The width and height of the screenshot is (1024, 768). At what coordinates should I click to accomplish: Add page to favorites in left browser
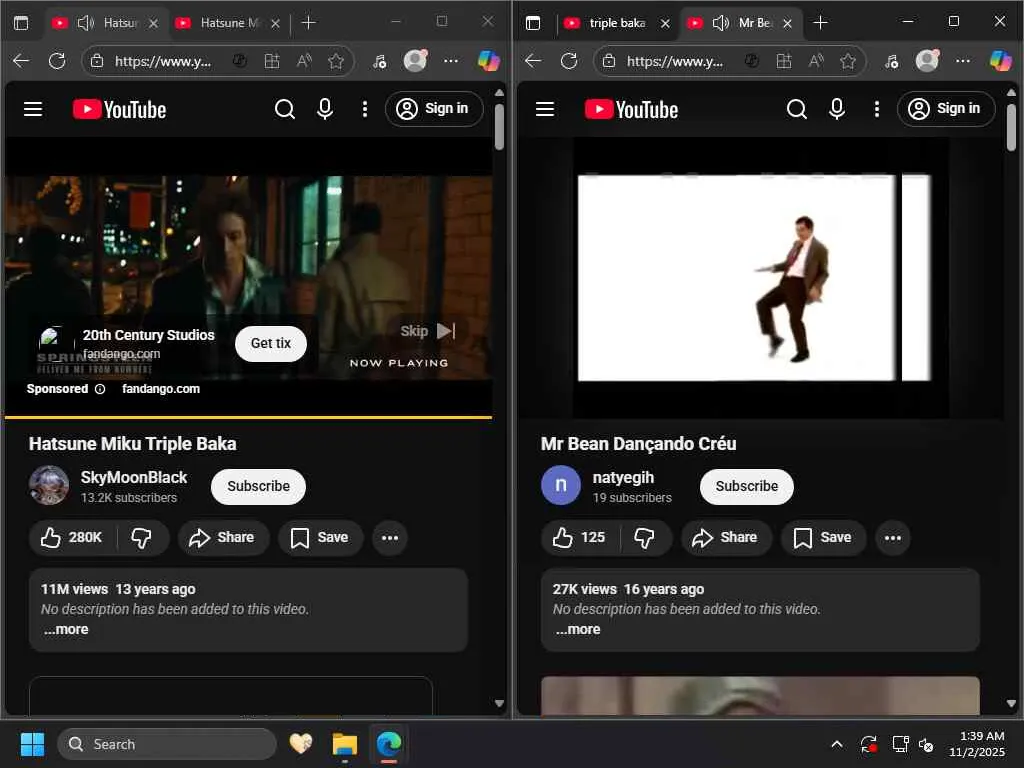336,61
